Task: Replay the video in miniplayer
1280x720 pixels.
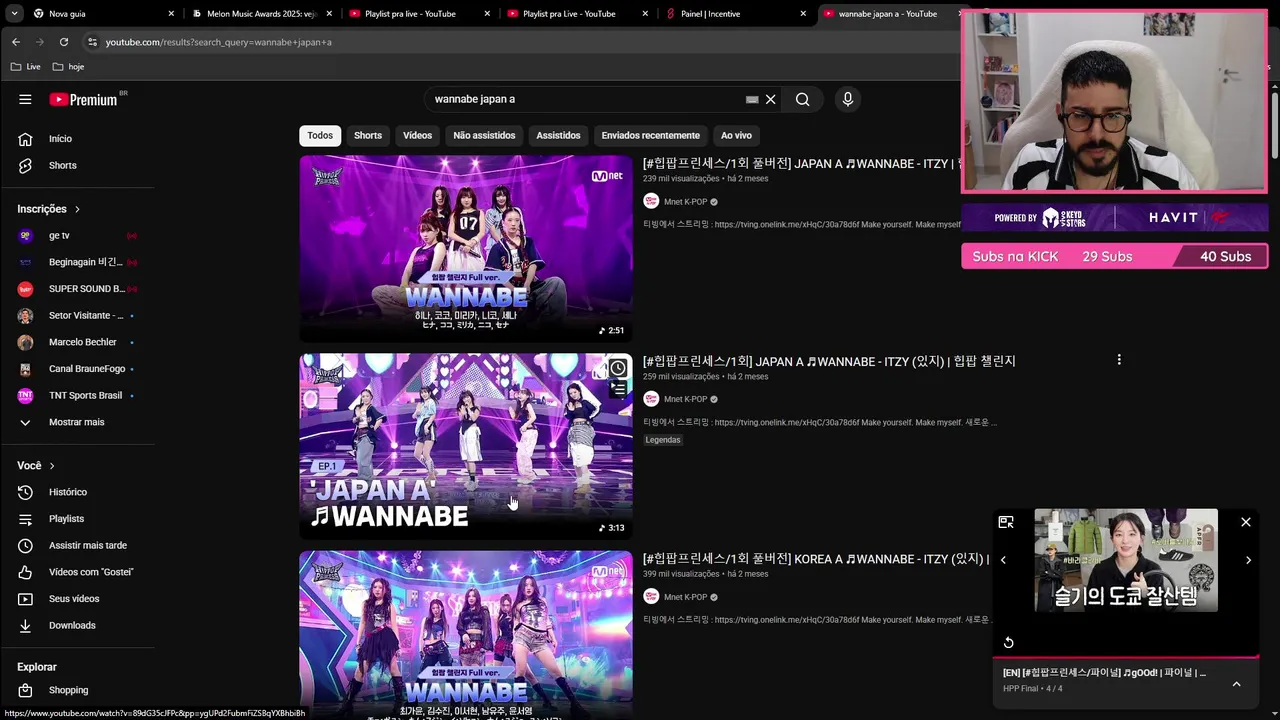Action: [1009, 642]
